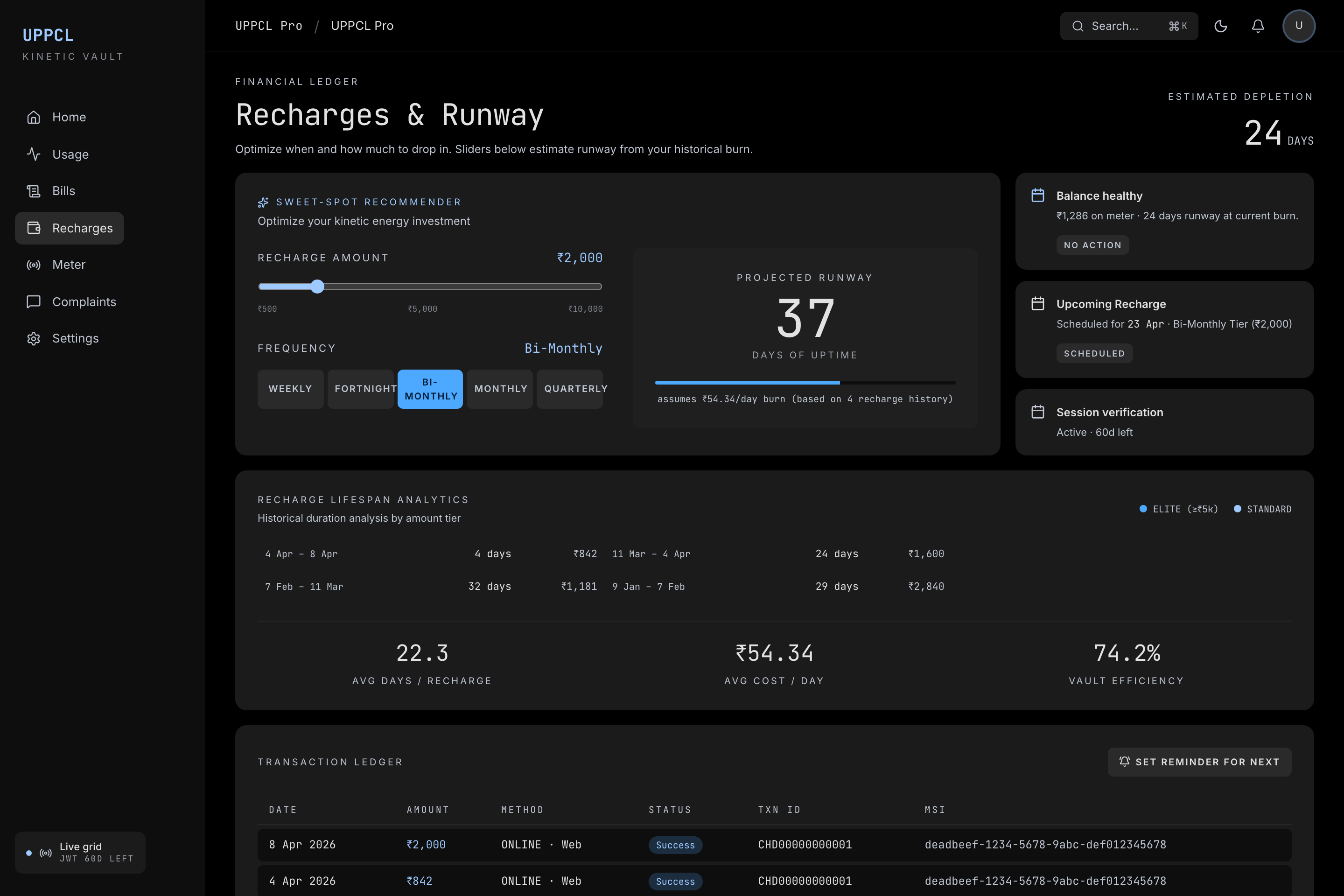Open the Usage activity icon
Image resolution: width=1344 pixels, height=896 pixels.
click(34, 154)
